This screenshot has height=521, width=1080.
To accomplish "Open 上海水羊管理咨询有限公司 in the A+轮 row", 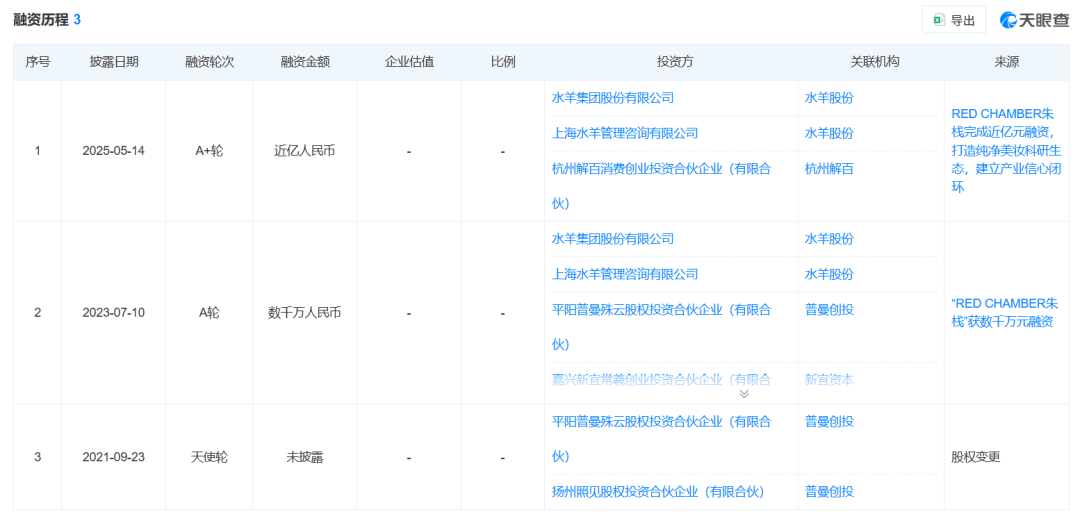I will pyautogui.click(x=625, y=133).
